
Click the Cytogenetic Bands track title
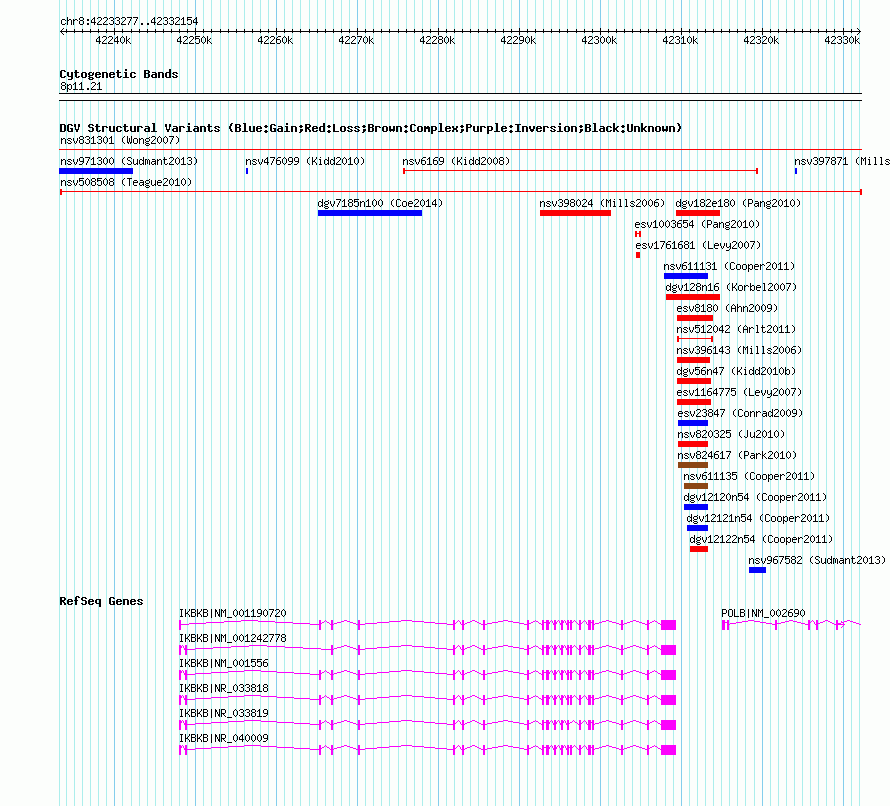119,74
